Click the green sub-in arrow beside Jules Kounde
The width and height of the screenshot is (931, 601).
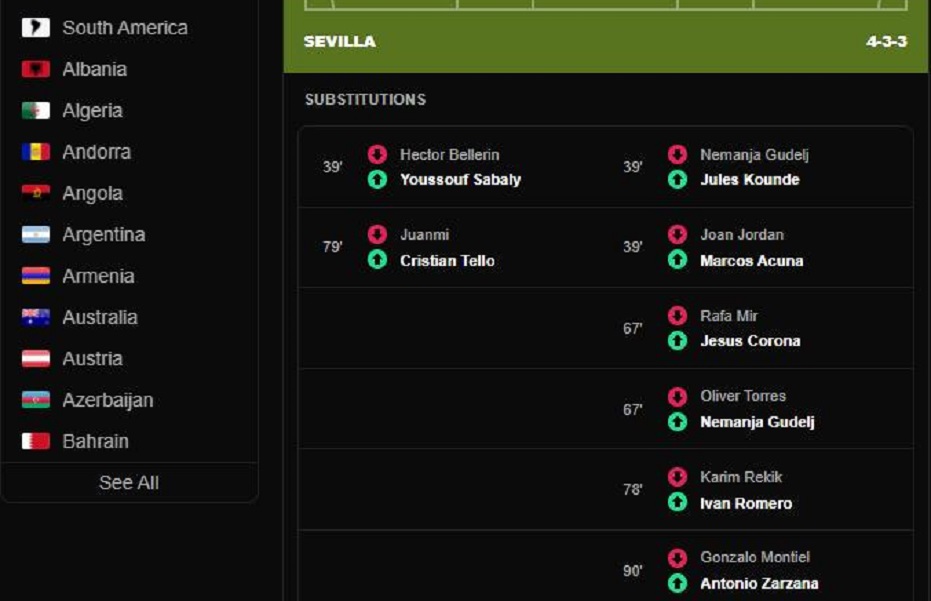coord(677,179)
